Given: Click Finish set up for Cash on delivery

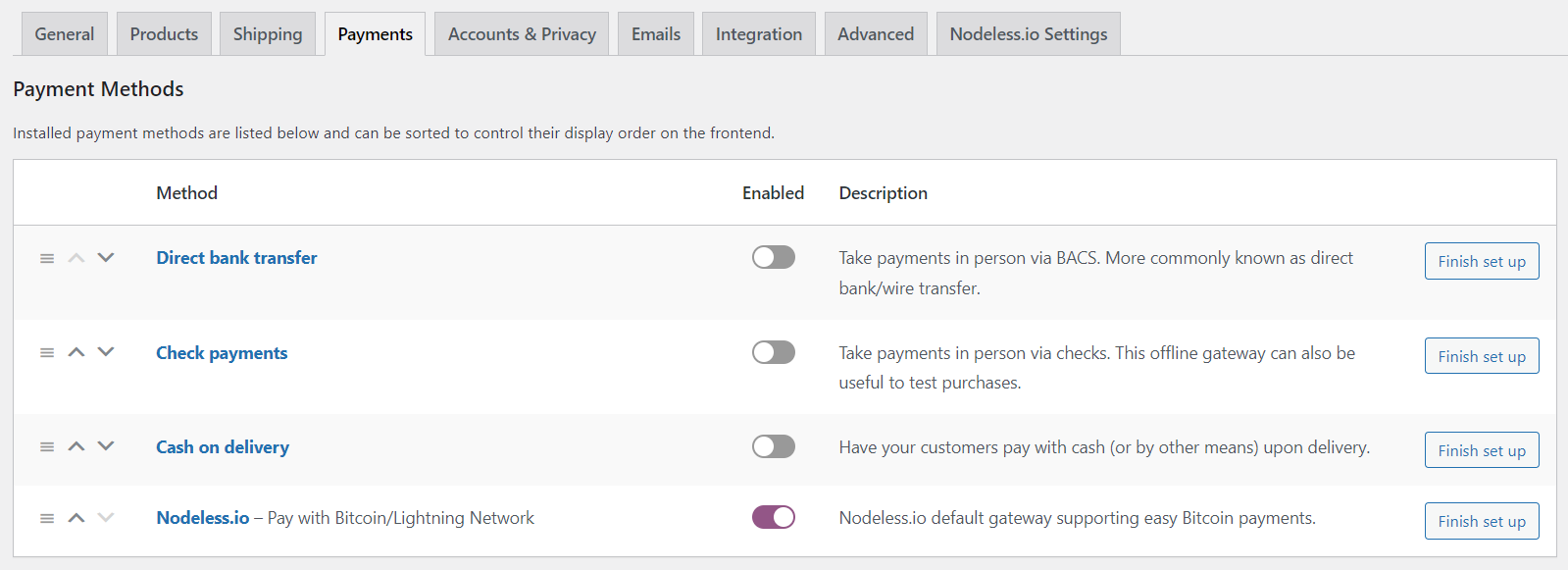Looking at the screenshot, I should [1481, 450].
